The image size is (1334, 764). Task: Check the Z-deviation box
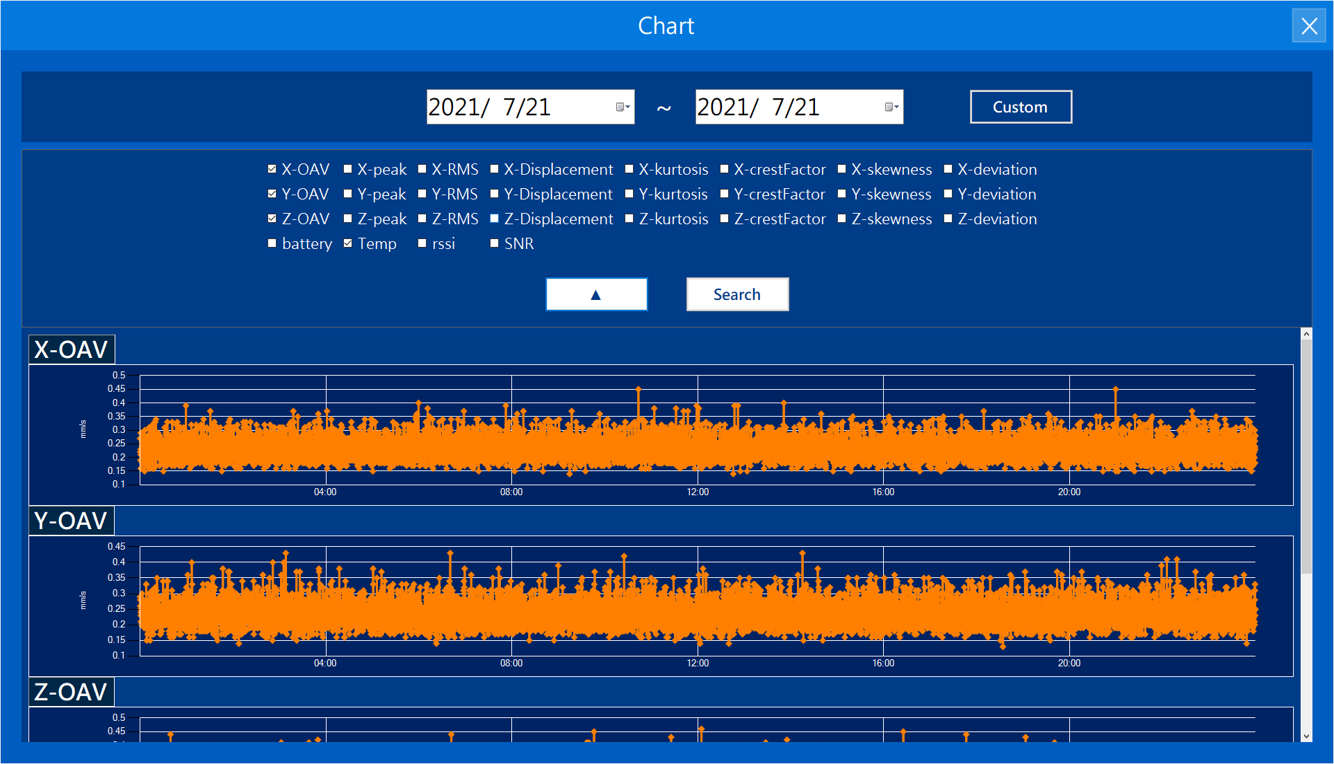pyautogui.click(x=948, y=219)
